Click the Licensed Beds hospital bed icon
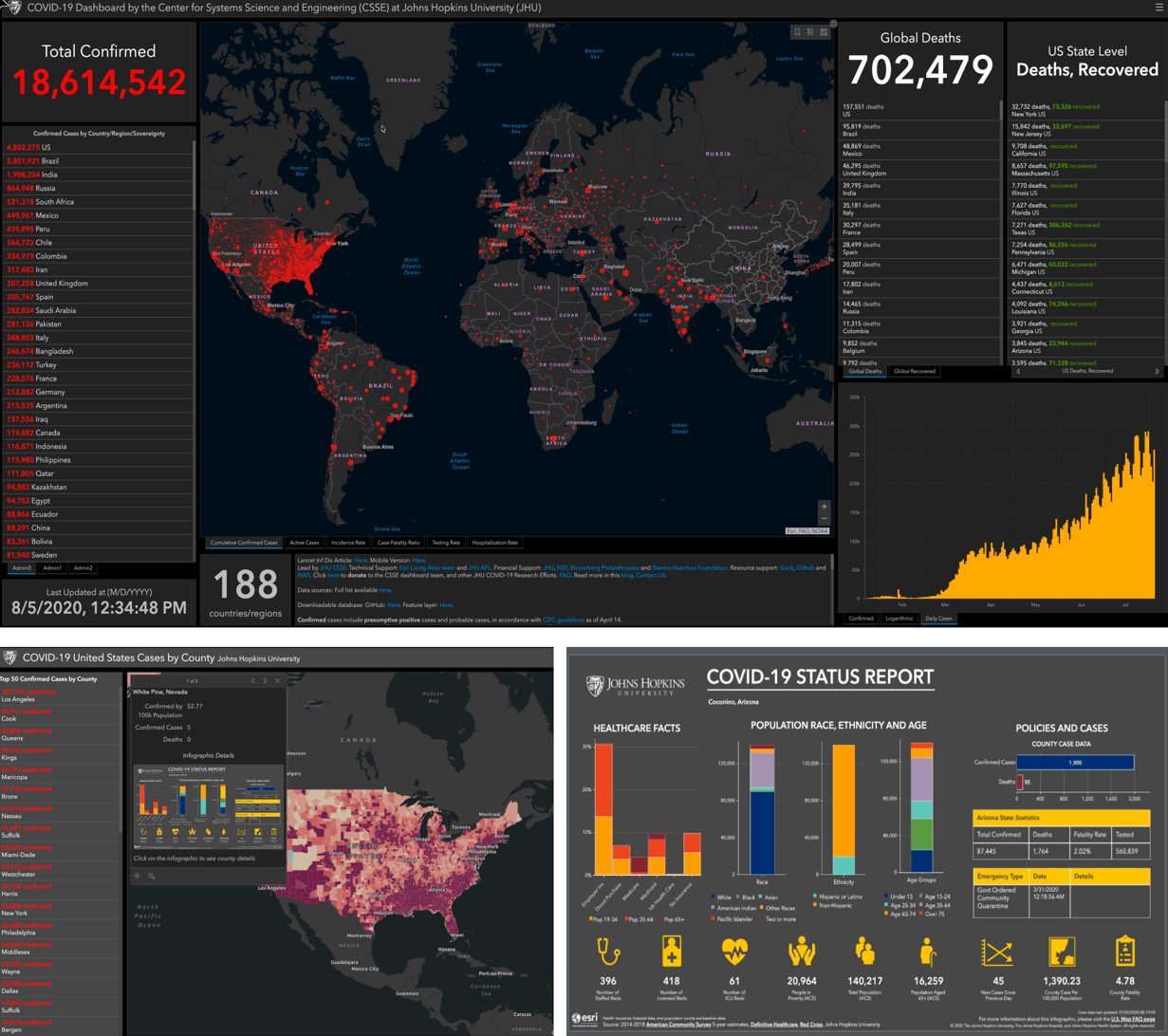The height and width of the screenshot is (1036, 1168). click(672, 953)
